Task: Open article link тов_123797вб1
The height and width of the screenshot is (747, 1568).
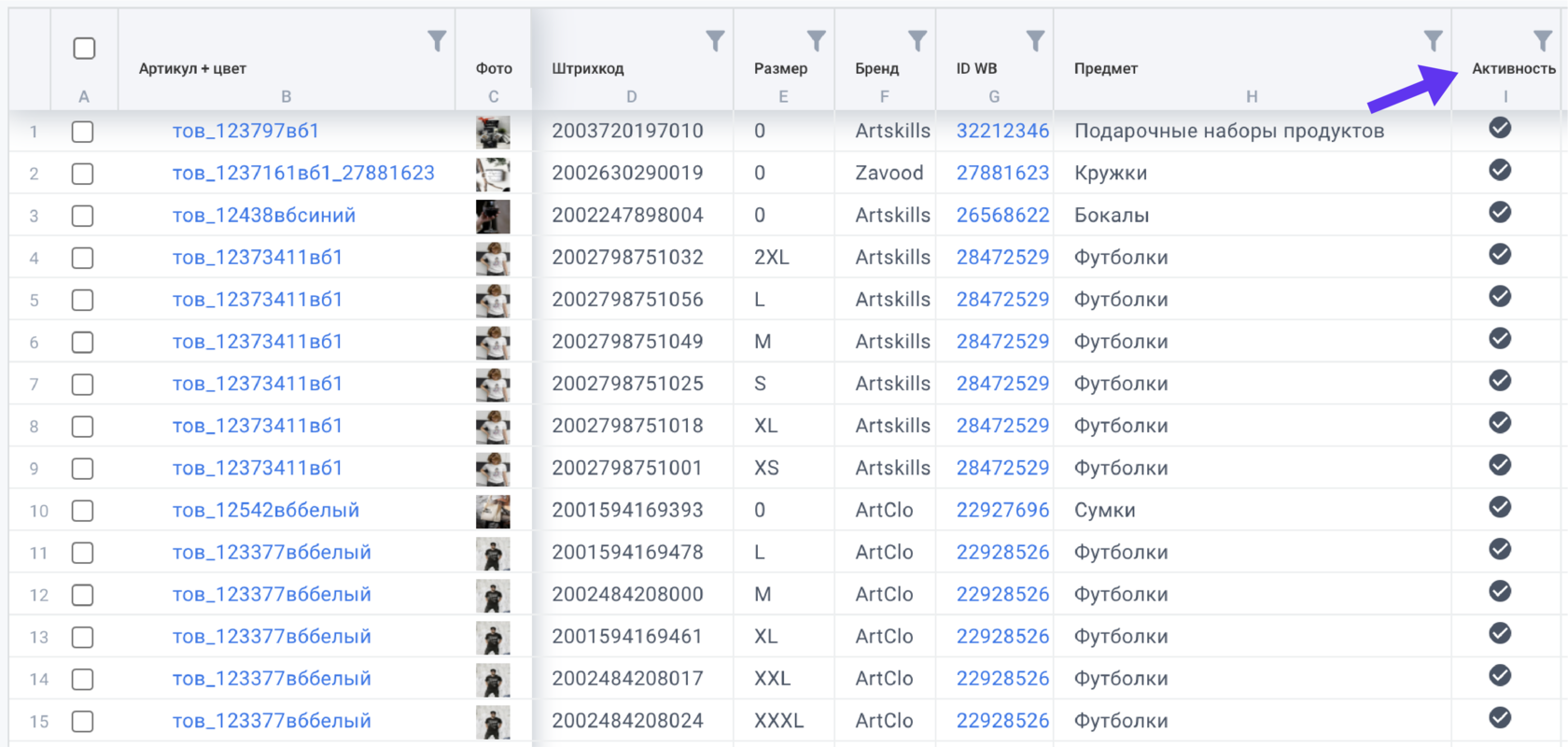Action: click(245, 132)
